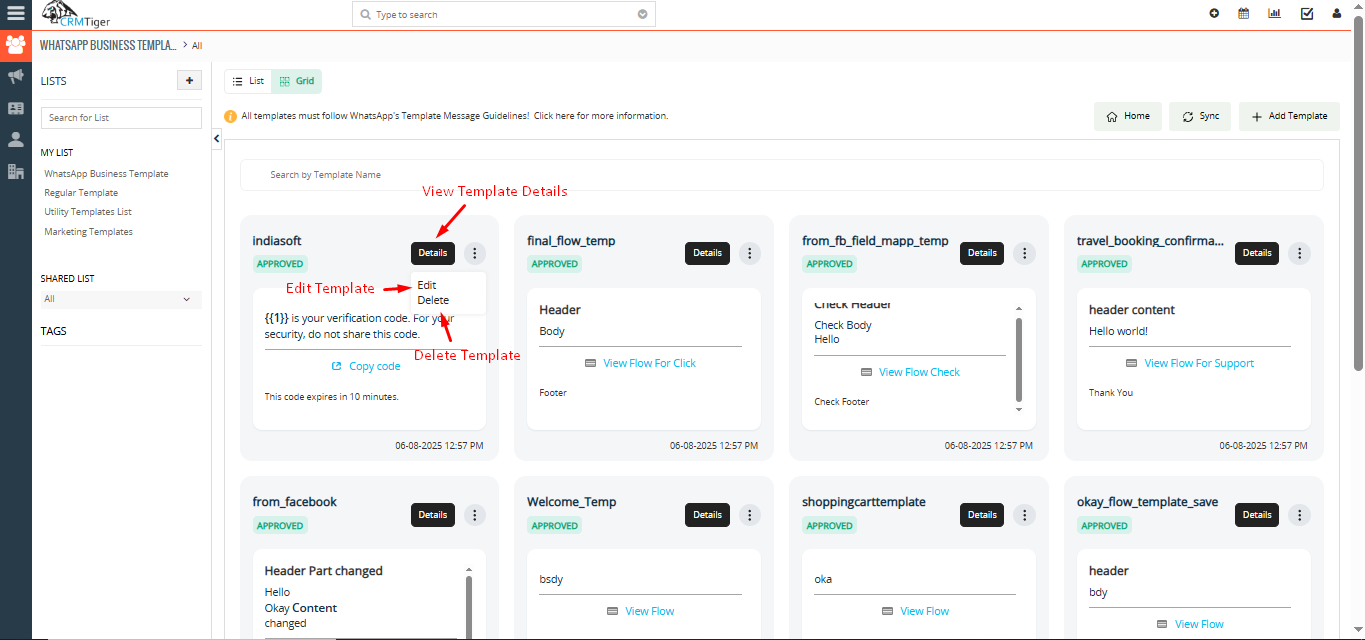The width and height of the screenshot is (1365, 640).
Task: Switch to List view
Action: (x=248, y=81)
